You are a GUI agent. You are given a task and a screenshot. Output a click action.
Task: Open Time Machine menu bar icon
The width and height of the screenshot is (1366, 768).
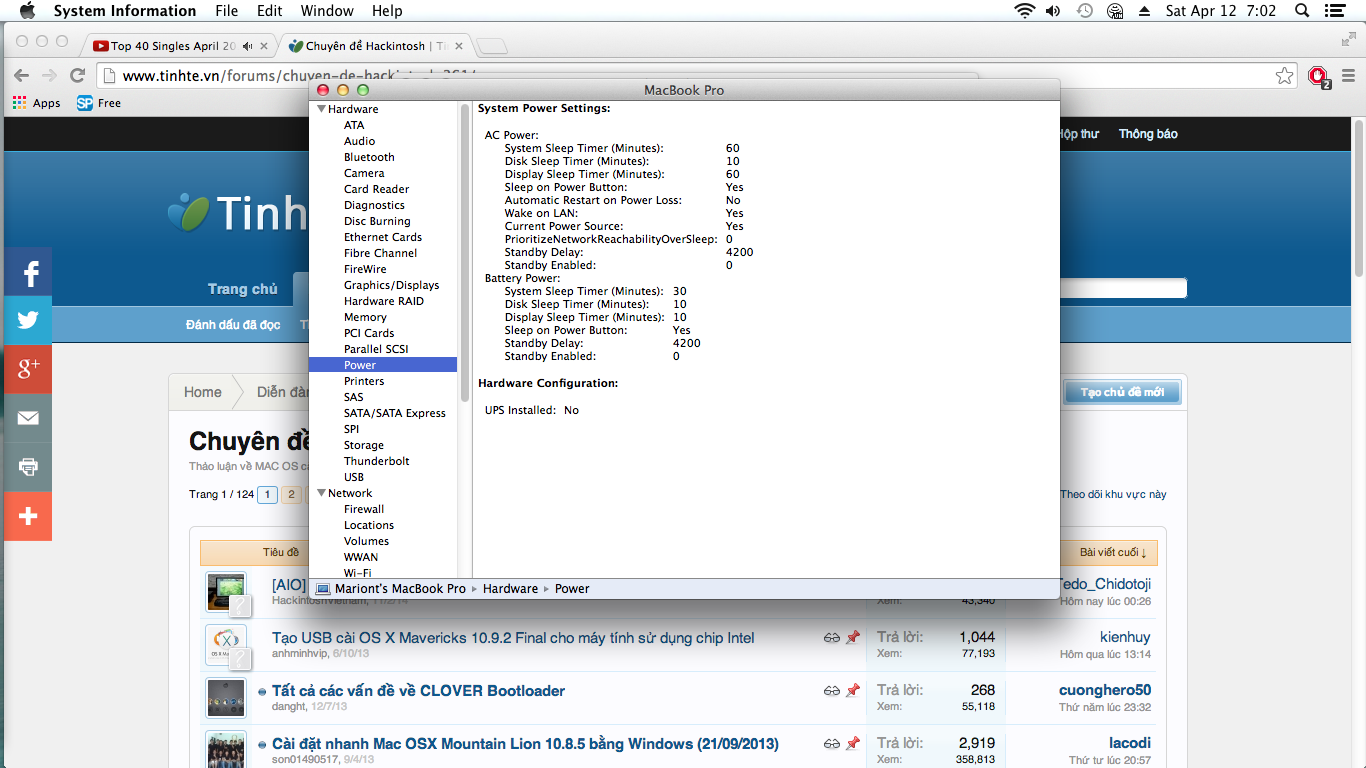1084,11
